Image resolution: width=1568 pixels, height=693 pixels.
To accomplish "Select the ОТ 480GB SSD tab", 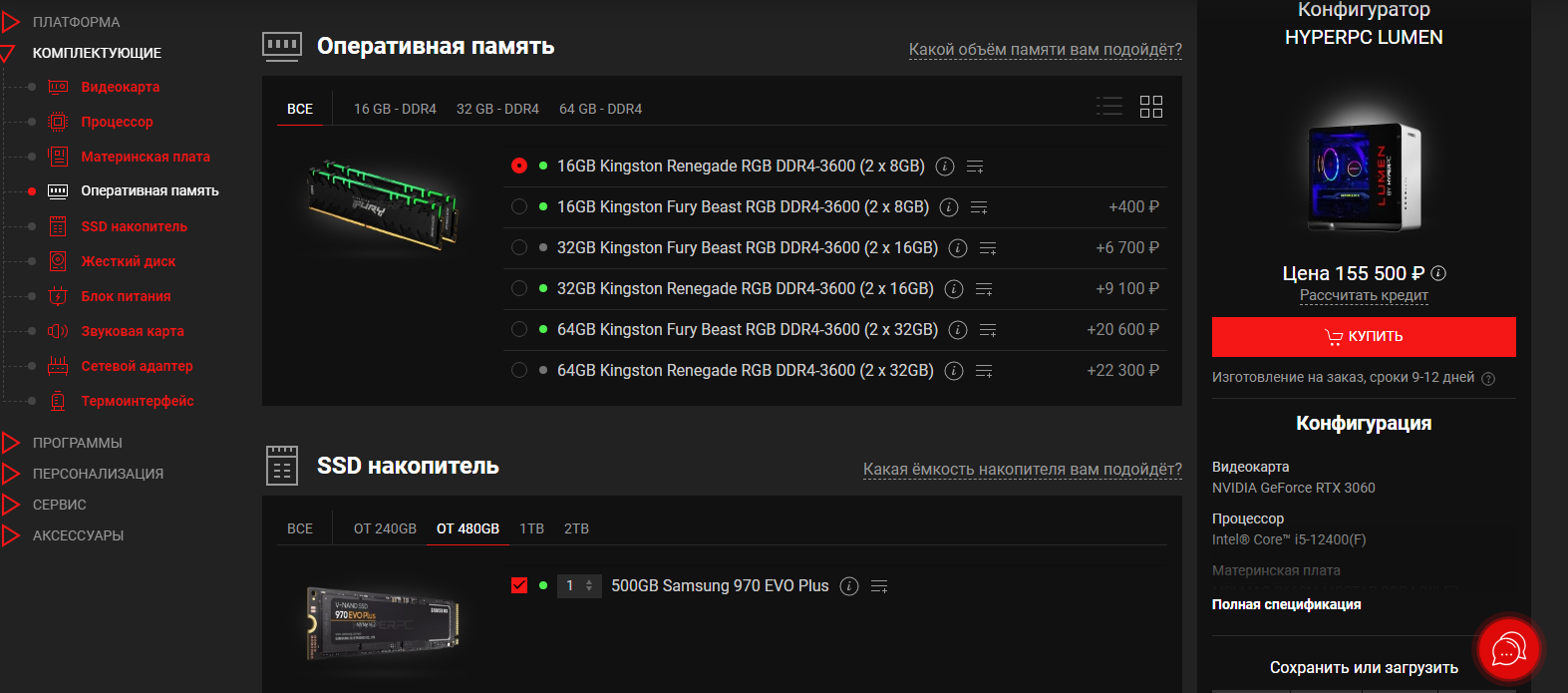I will [468, 528].
